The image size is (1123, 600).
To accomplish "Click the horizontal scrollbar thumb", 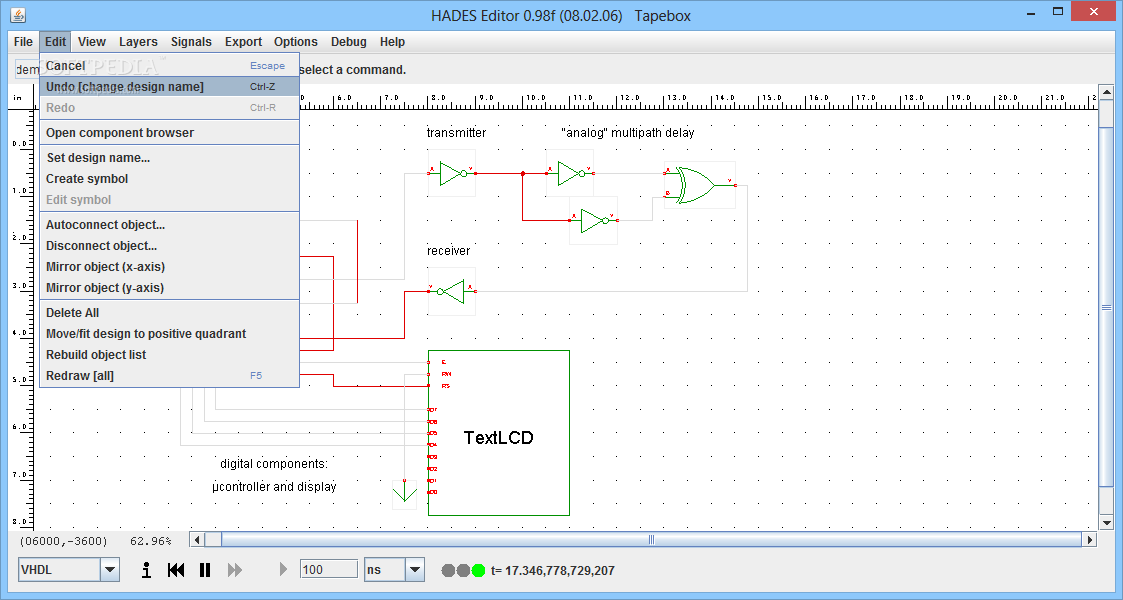I will [x=651, y=540].
